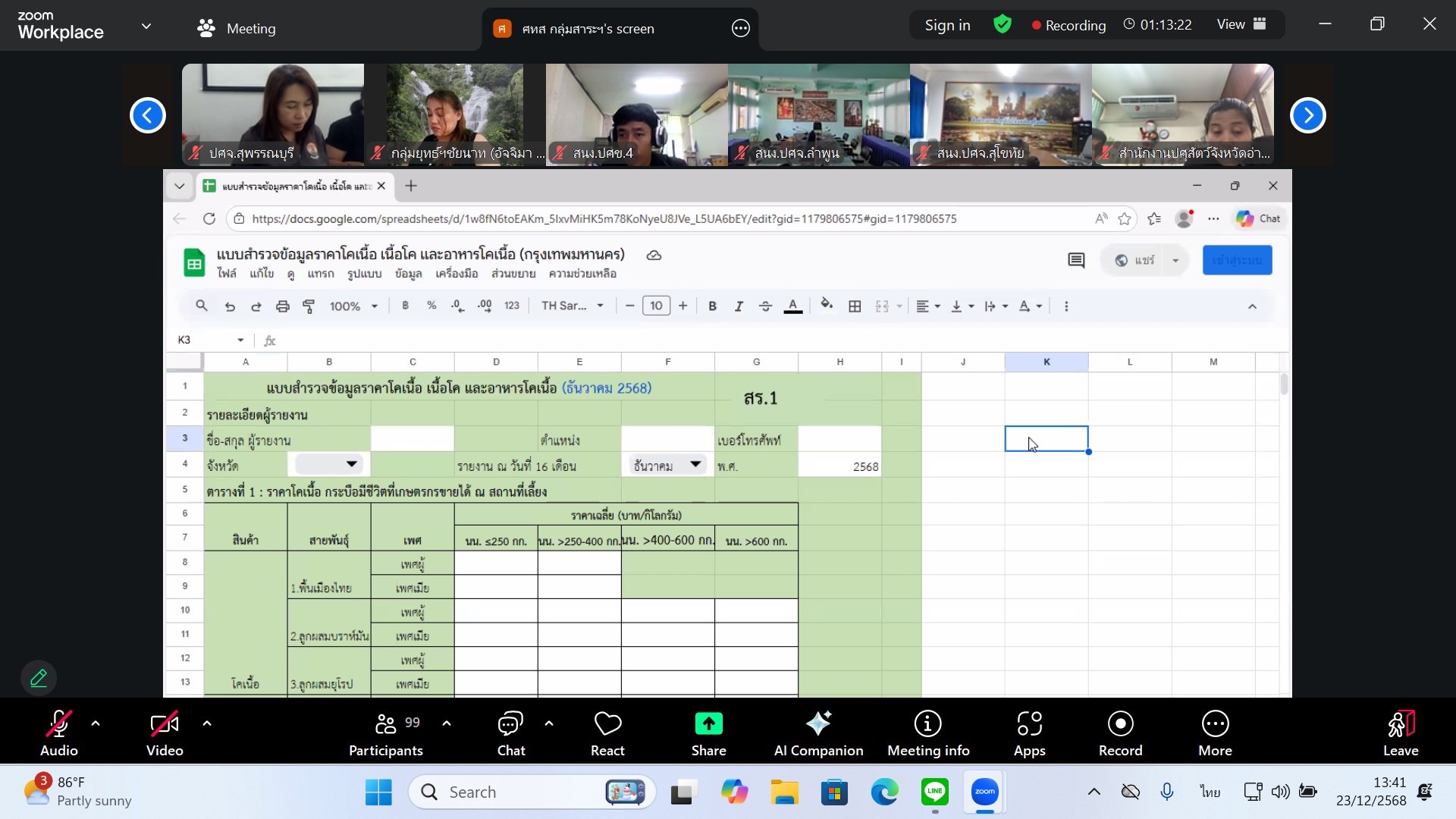Screen dimensions: 1456x819
Task: Expand the Participants options arrow
Action: (x=447, y=723)
